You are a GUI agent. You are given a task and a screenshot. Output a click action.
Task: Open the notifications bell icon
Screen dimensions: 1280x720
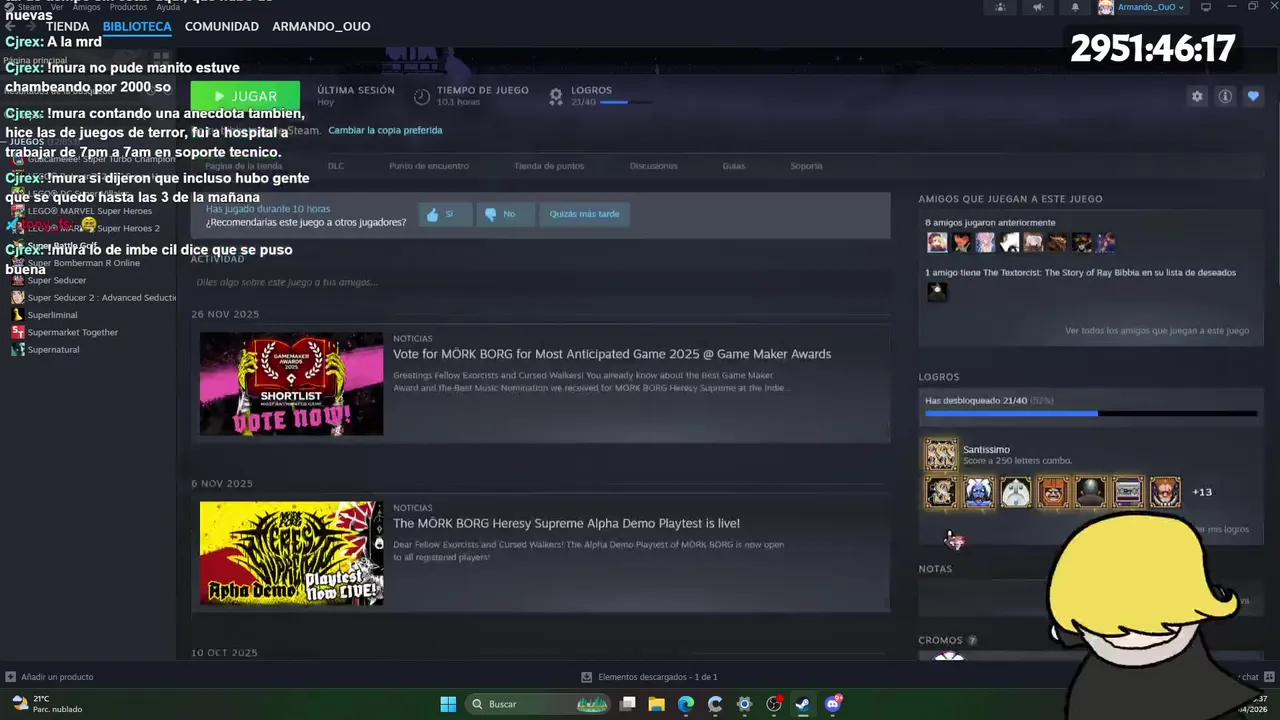pyautogui.click(x=1075, y=7)
